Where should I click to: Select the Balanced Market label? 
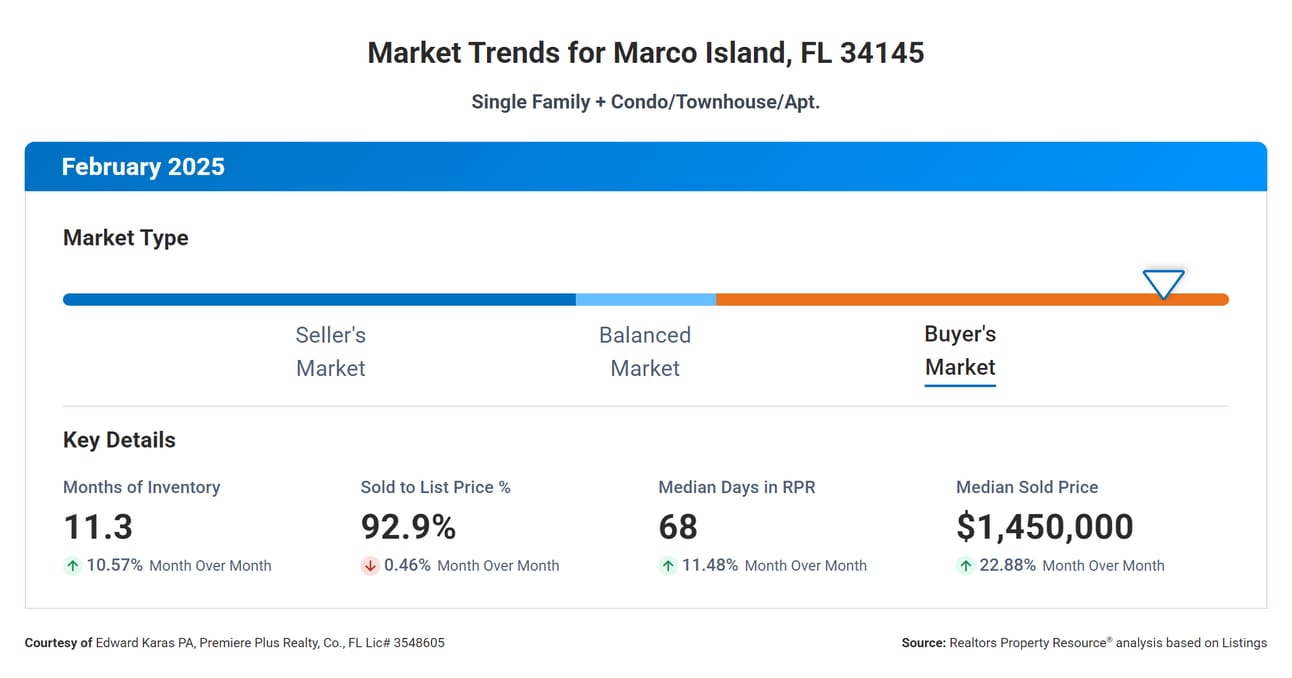pos(645,351)
